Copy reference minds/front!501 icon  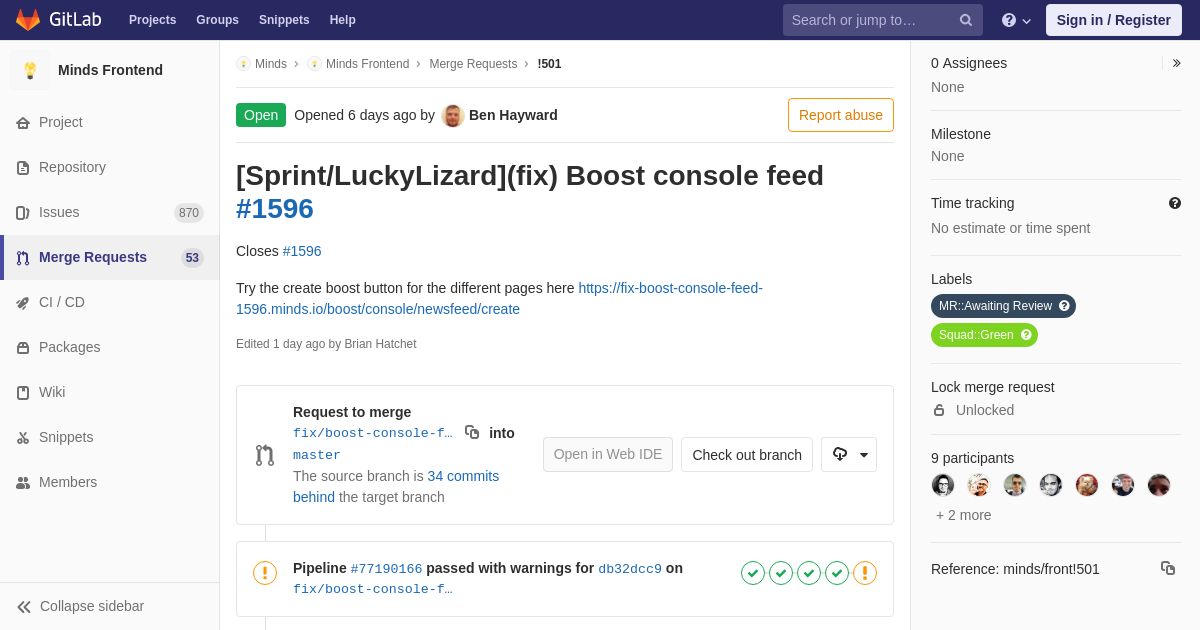pos(1168,568)
